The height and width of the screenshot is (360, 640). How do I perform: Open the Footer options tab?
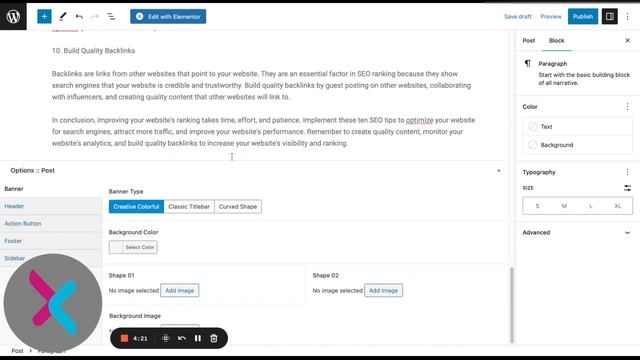(x=51, y=241)
